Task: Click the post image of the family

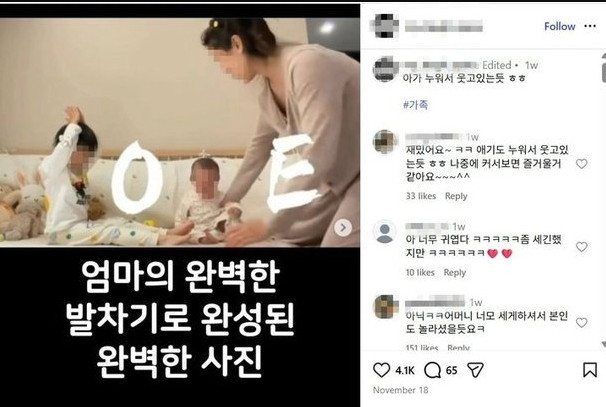Action: pyautogui.click(x=180, y=132)
